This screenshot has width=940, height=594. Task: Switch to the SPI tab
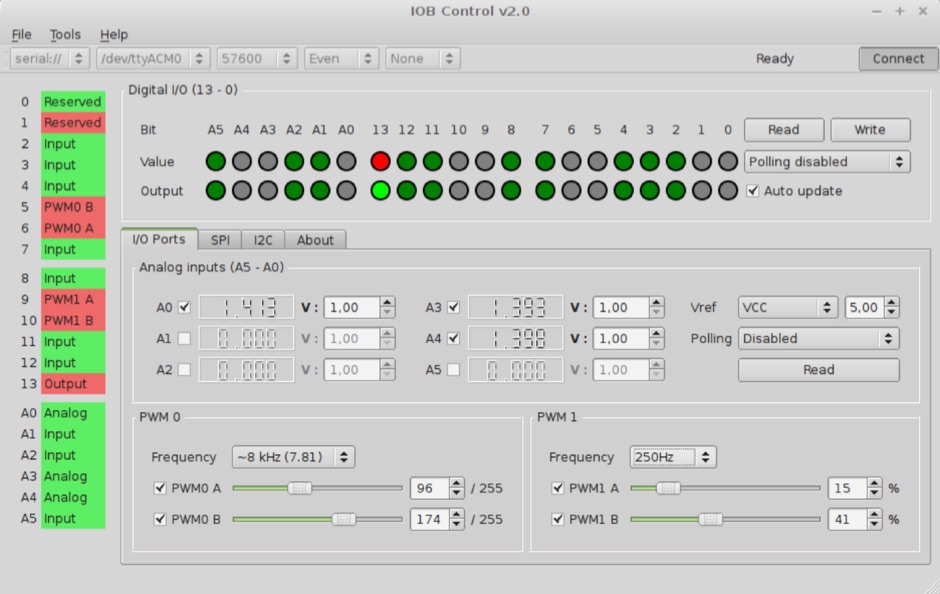219,239
